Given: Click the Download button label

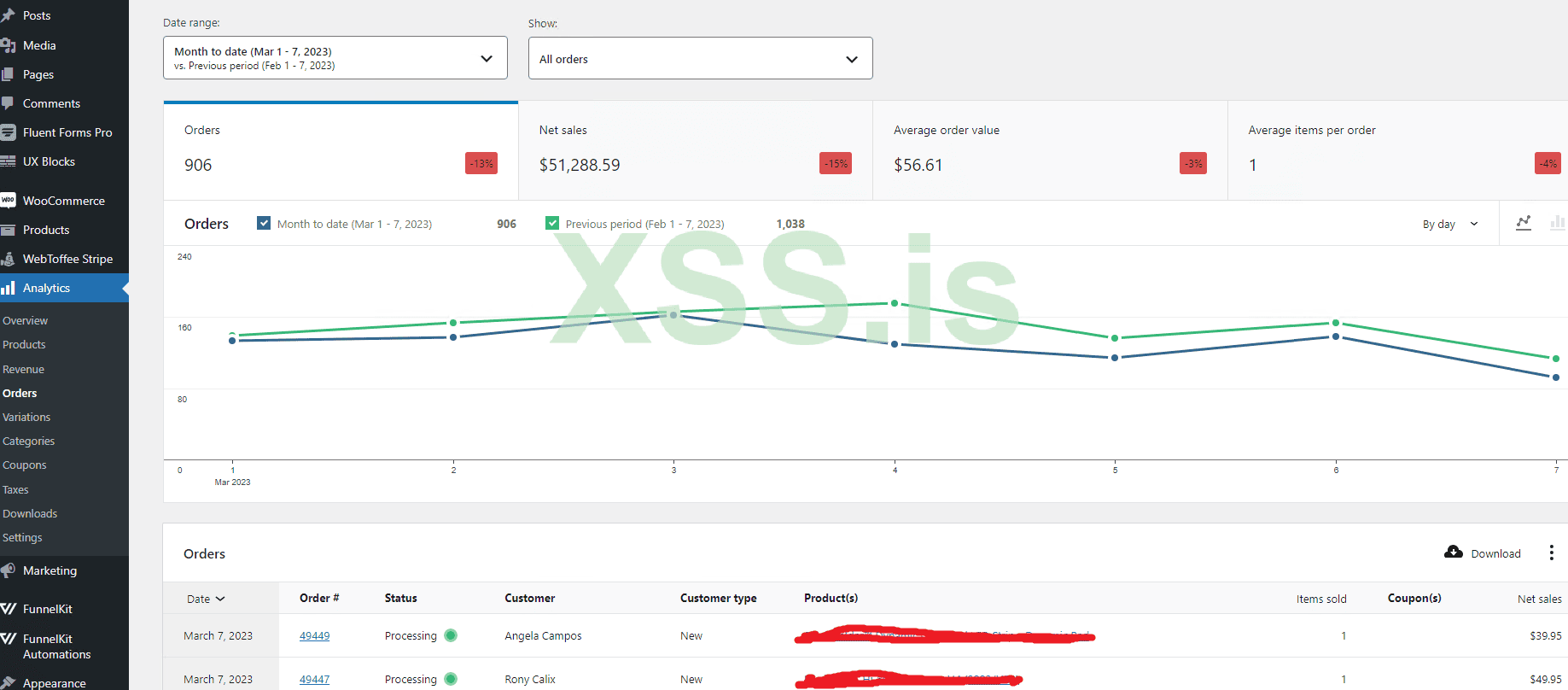Looking at the screenshot, I should click(x=1495, y=553).
